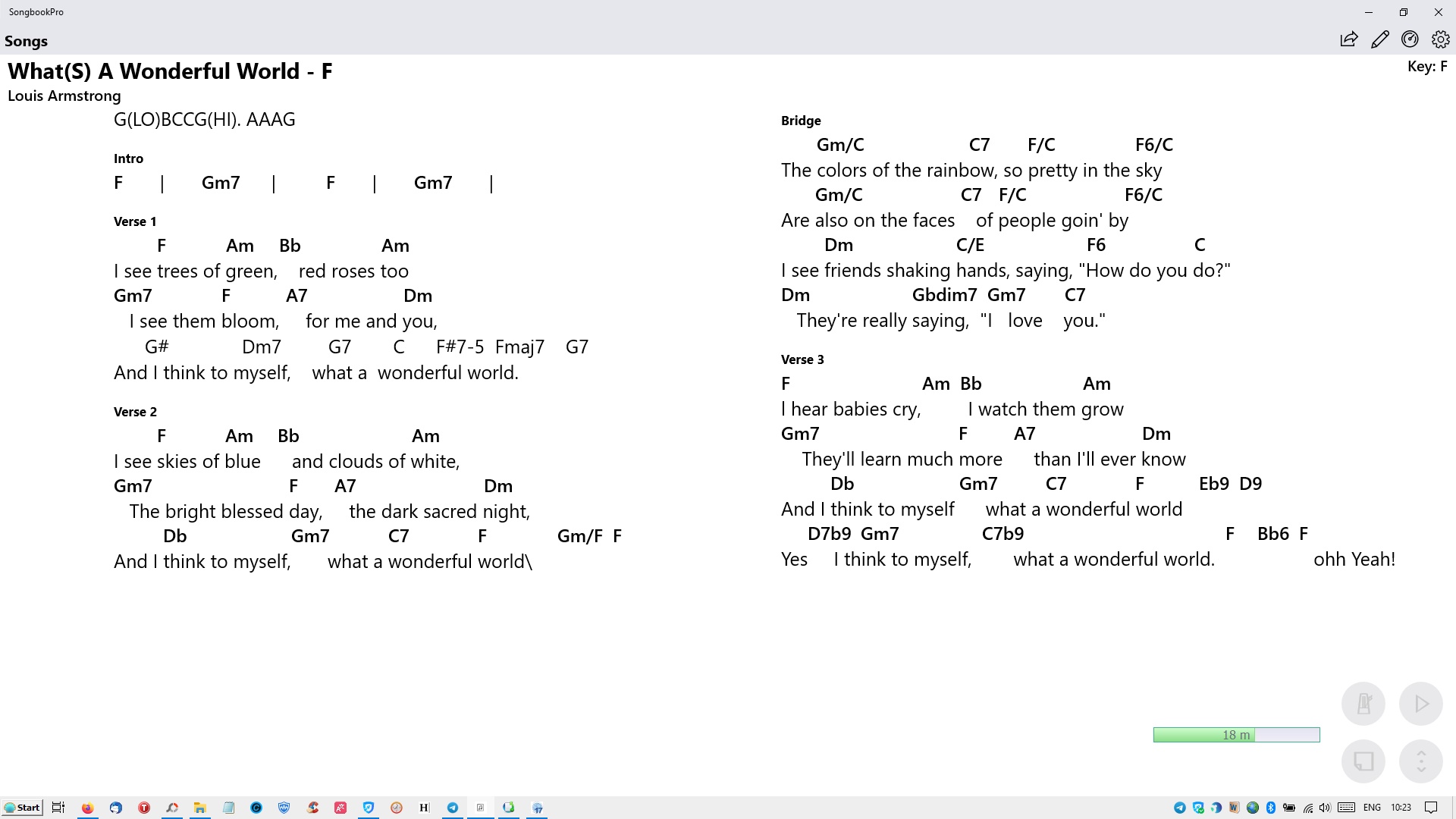Click the C/E chord in Bridge
The image size is (1456, 819).
coord(970,245)
